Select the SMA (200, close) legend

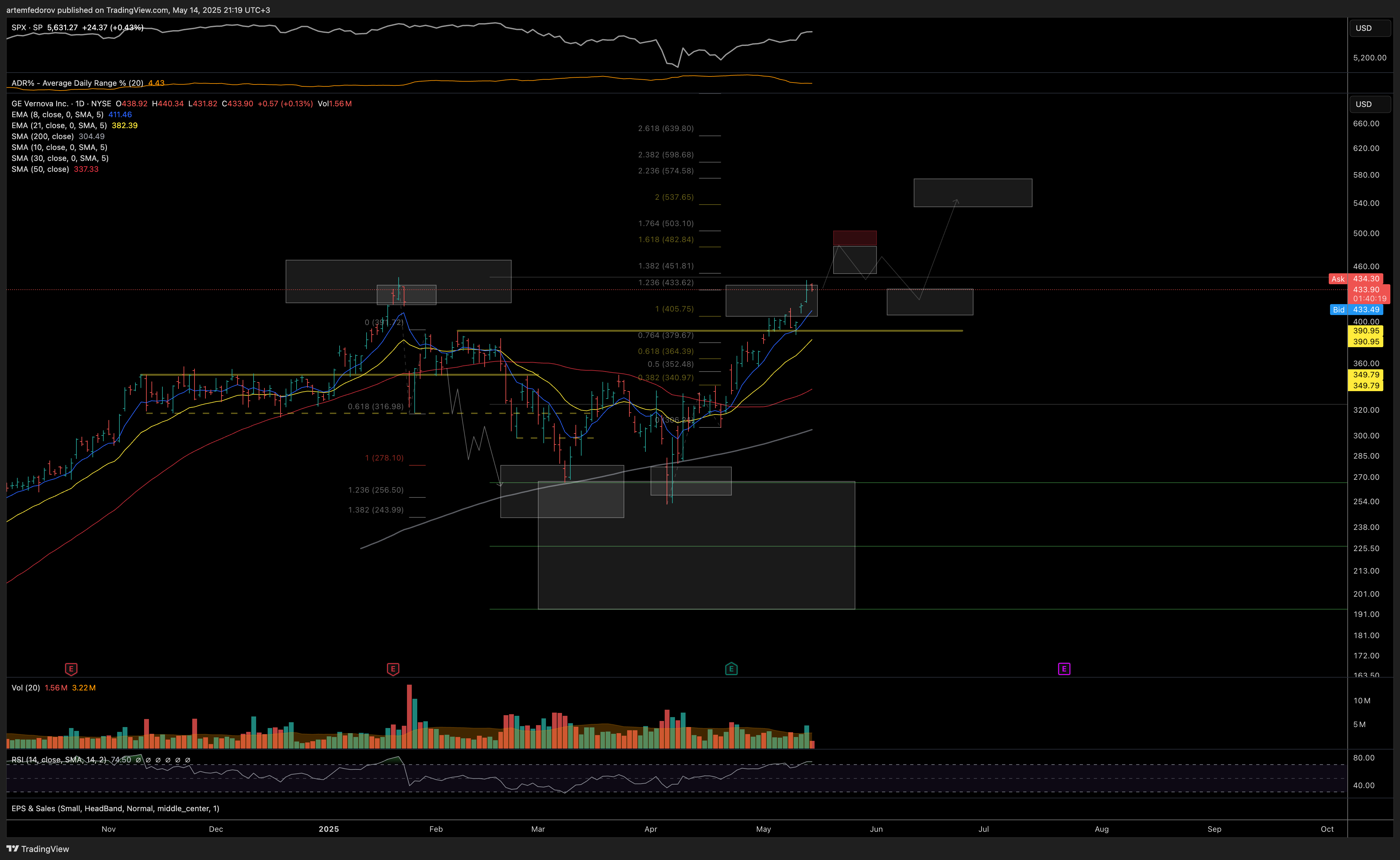tap(43, 136)
